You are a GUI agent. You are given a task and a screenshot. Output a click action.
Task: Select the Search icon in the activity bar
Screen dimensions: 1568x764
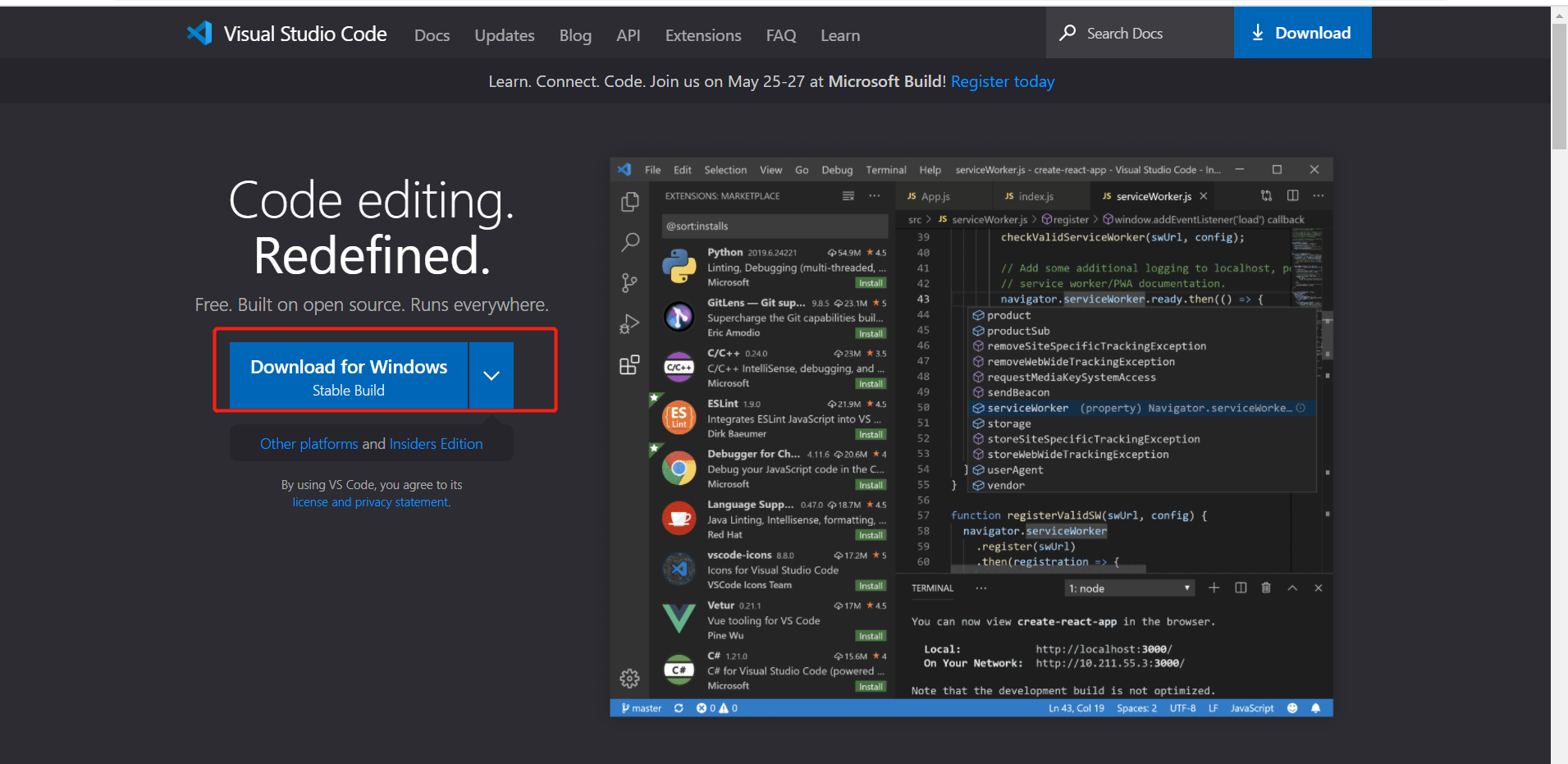pyautogui.click(x=629, y=242)
